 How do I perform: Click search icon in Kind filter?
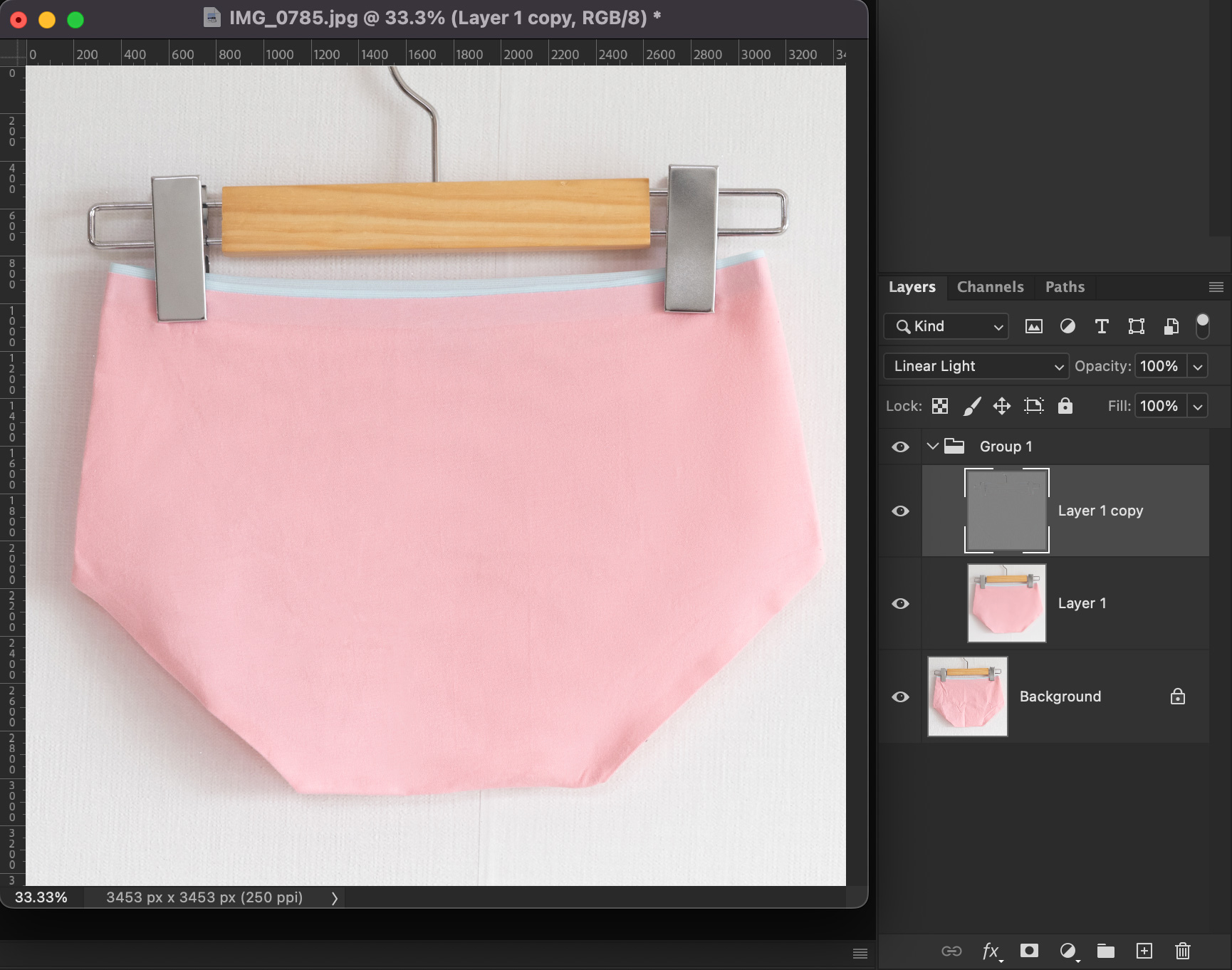[903, 326]
